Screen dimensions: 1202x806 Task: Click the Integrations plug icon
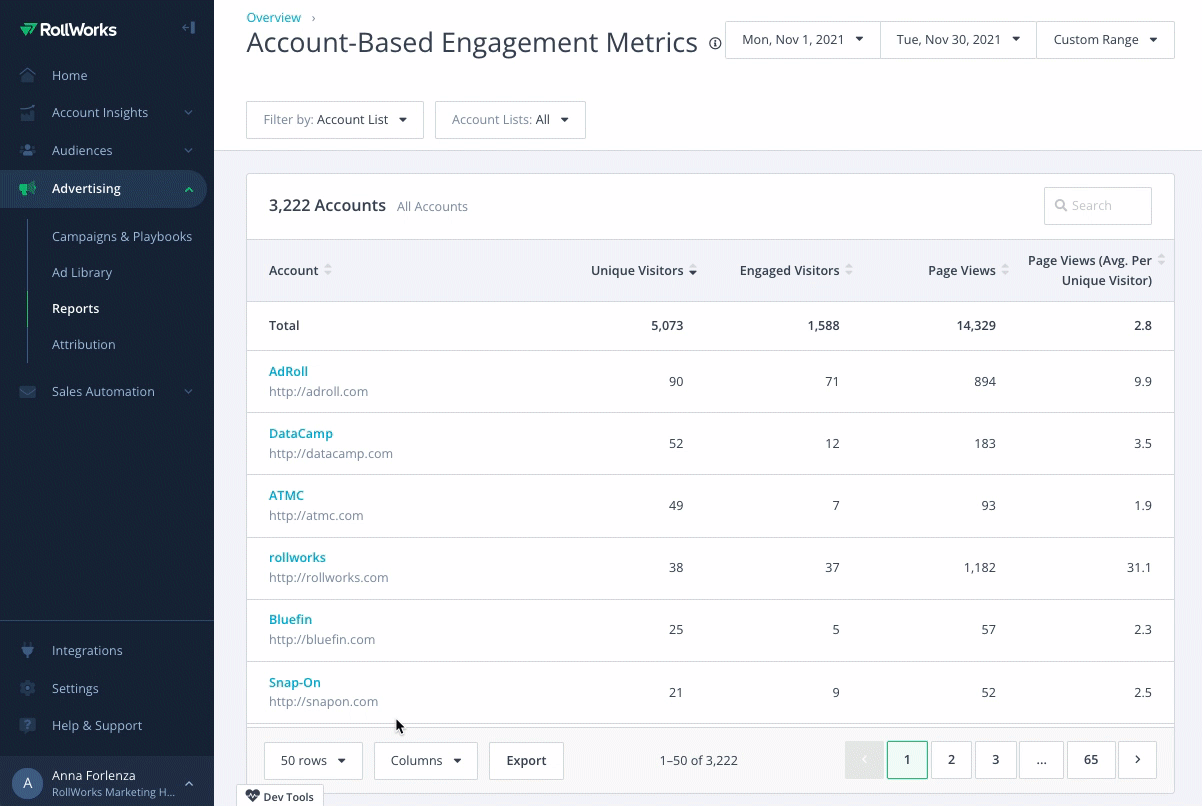(x=28, y=651)
